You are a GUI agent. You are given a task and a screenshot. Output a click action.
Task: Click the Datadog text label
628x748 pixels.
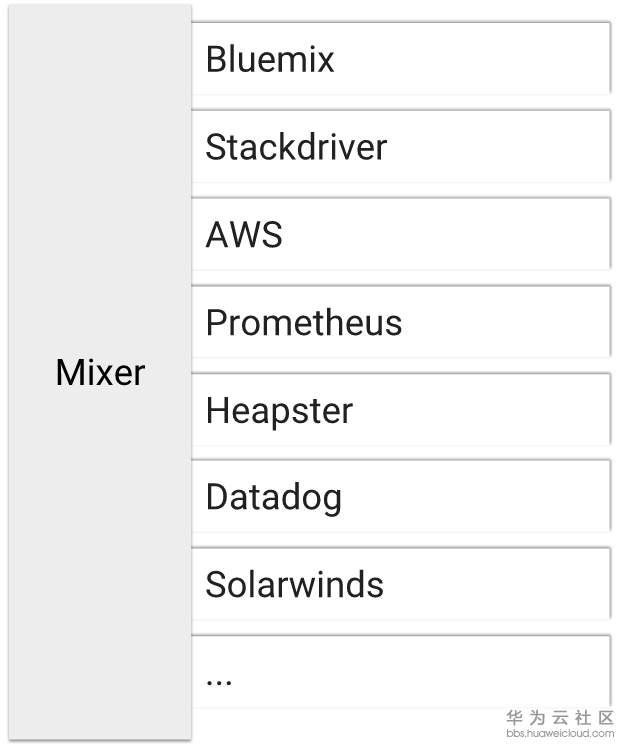coord(274,498)
